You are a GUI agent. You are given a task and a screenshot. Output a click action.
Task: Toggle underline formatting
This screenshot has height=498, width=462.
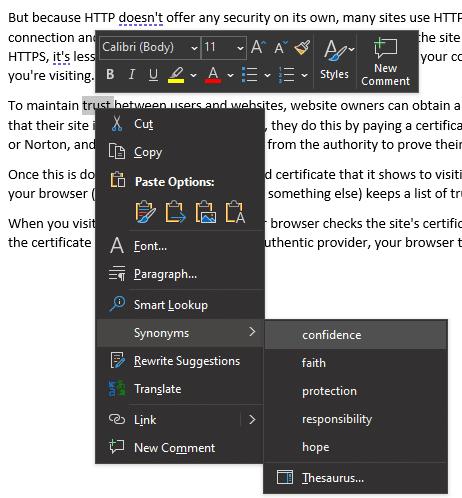[x=153, y=75]
